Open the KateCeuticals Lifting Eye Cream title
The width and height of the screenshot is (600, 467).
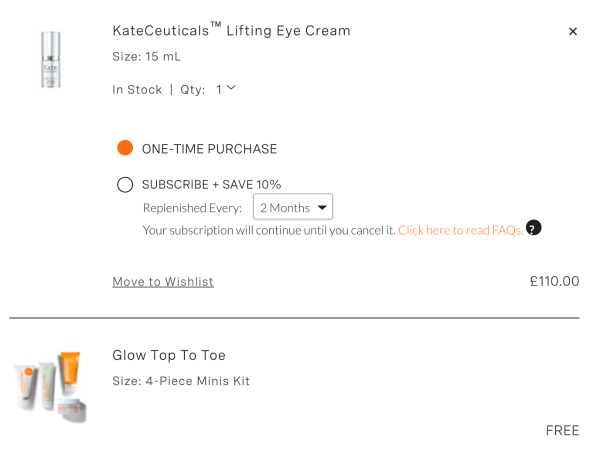[231, 31]
